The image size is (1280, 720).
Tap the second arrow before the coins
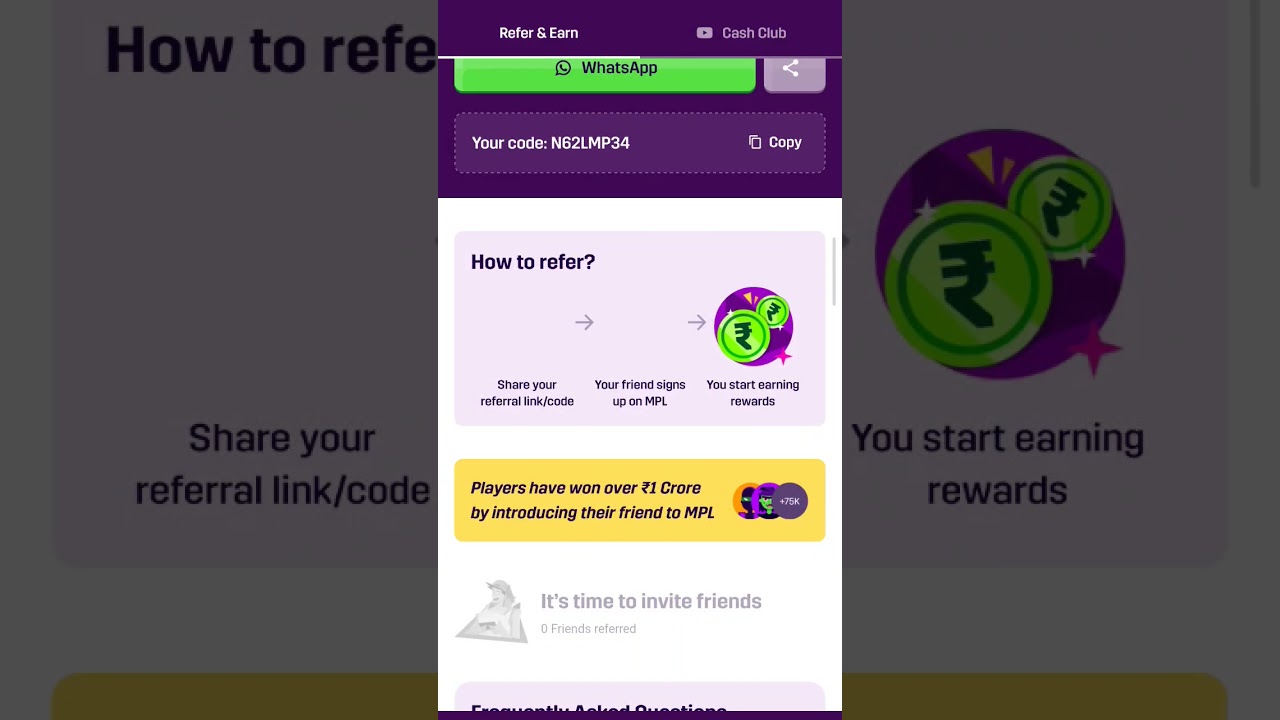[x=697, y=322]
